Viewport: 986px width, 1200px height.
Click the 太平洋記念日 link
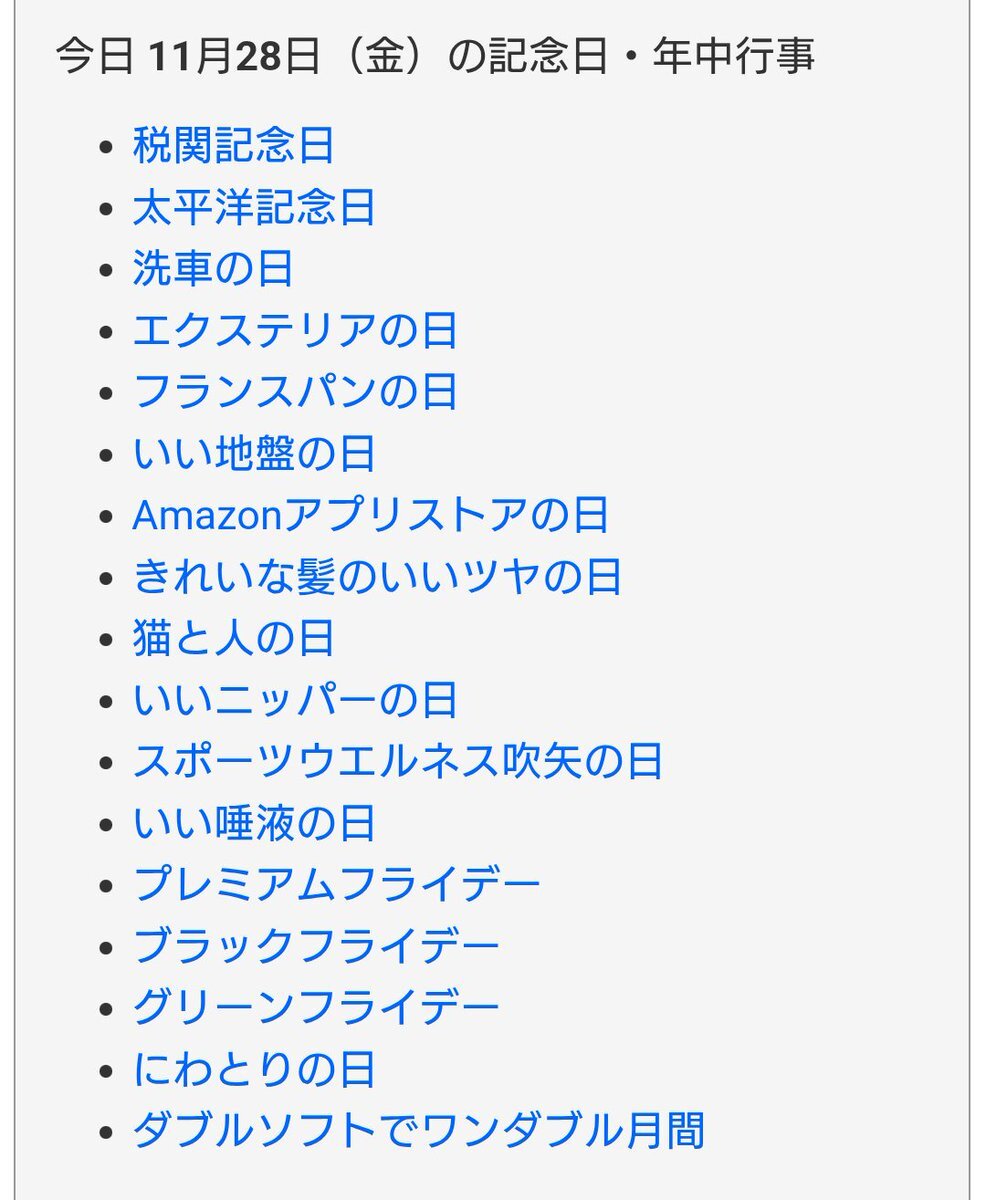coord(253,208)
